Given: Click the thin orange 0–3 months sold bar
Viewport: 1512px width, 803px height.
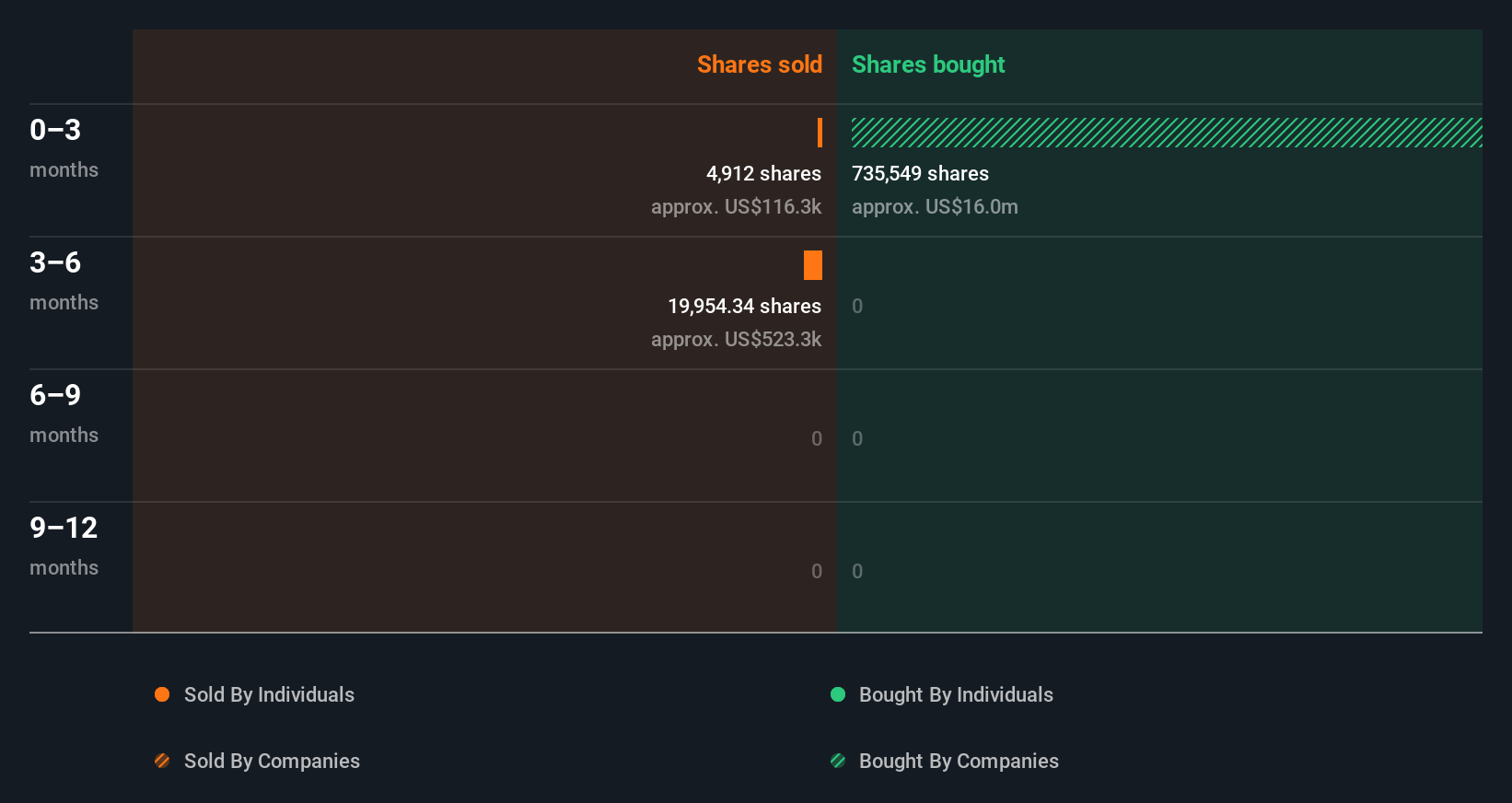Looking at the screenshot, I should point(820,133).
